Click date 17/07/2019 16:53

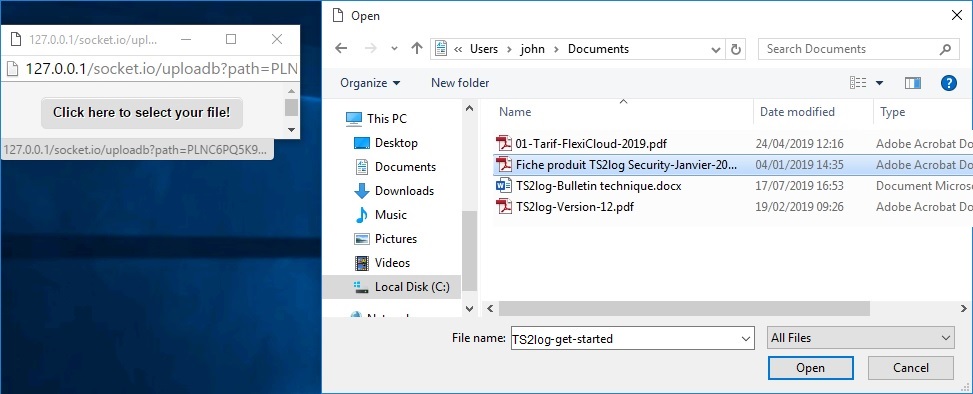799,186
